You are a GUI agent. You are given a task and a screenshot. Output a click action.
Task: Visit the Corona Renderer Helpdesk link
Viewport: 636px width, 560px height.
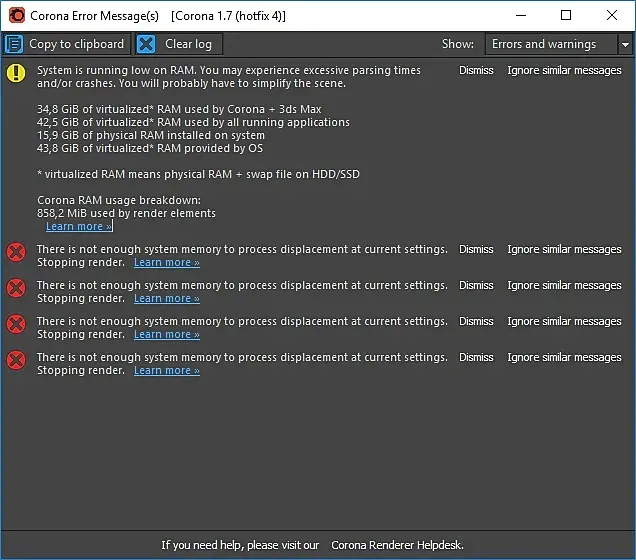pyautogui.click(x=397, y=545)
